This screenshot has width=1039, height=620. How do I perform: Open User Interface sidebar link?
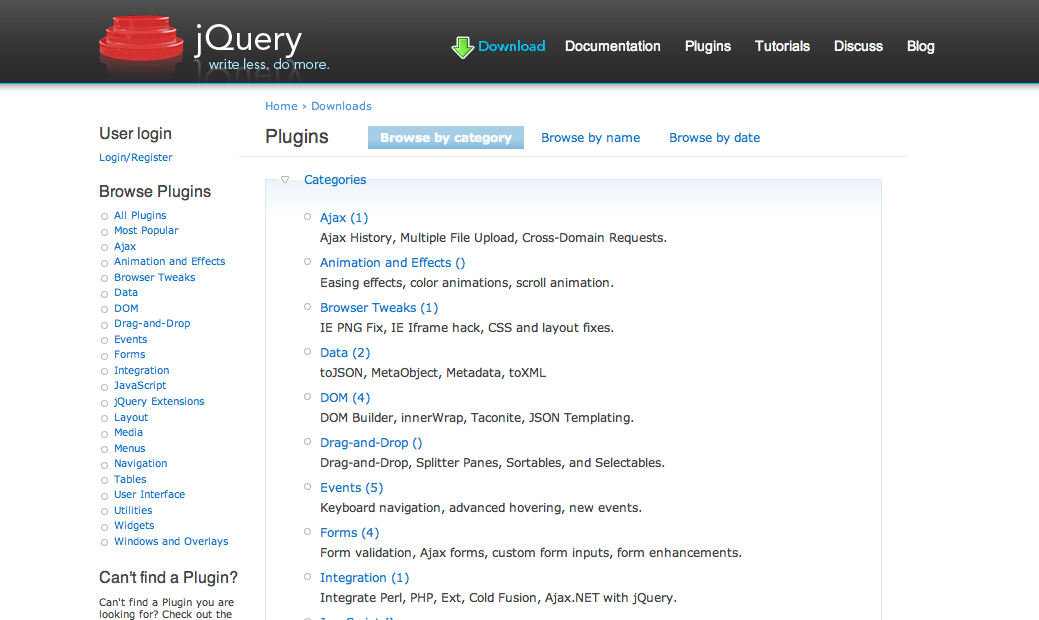pyautogui.click(x=149, y=495)
